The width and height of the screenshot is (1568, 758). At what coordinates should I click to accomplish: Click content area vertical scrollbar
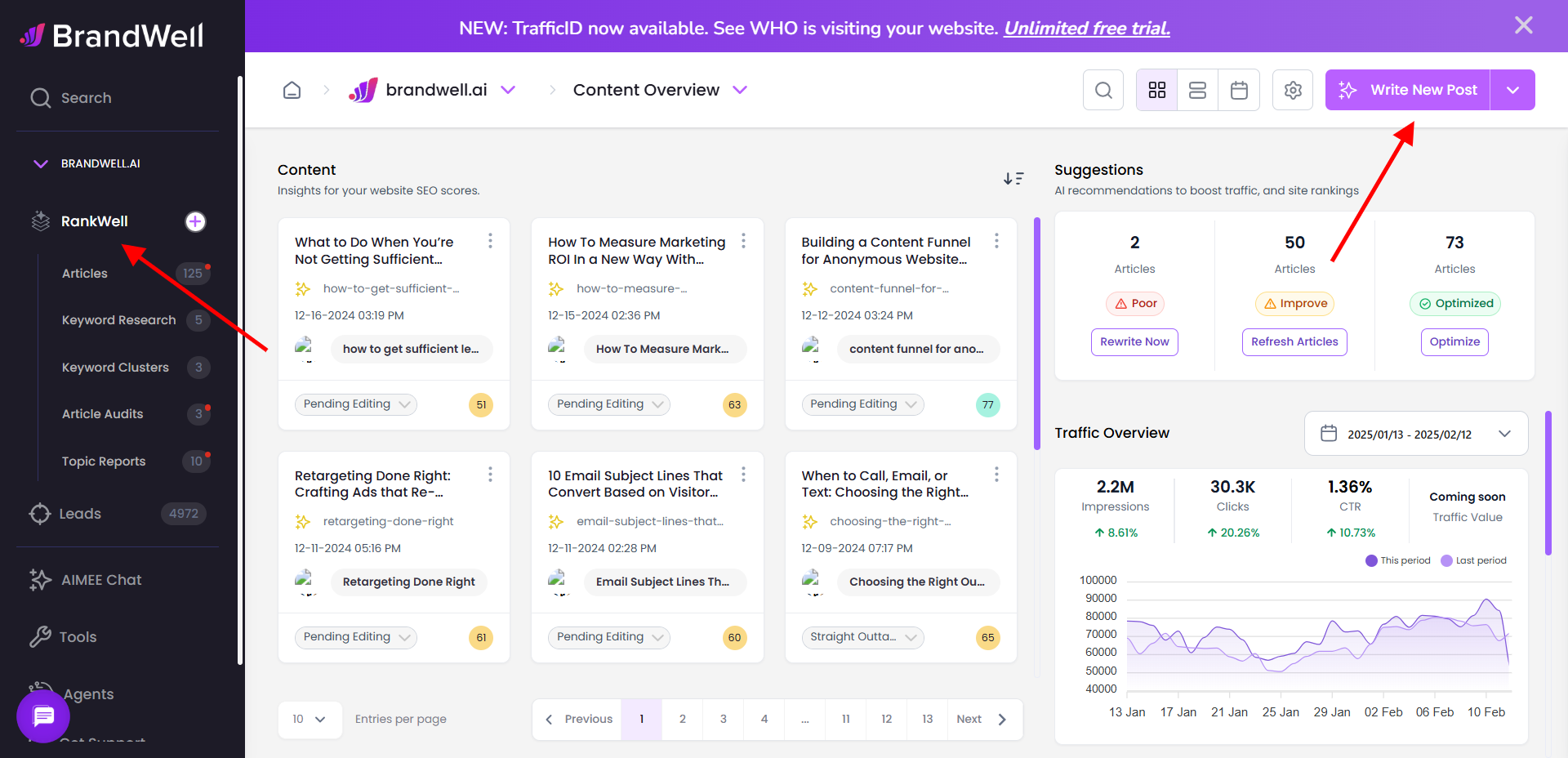point(1037,334)
